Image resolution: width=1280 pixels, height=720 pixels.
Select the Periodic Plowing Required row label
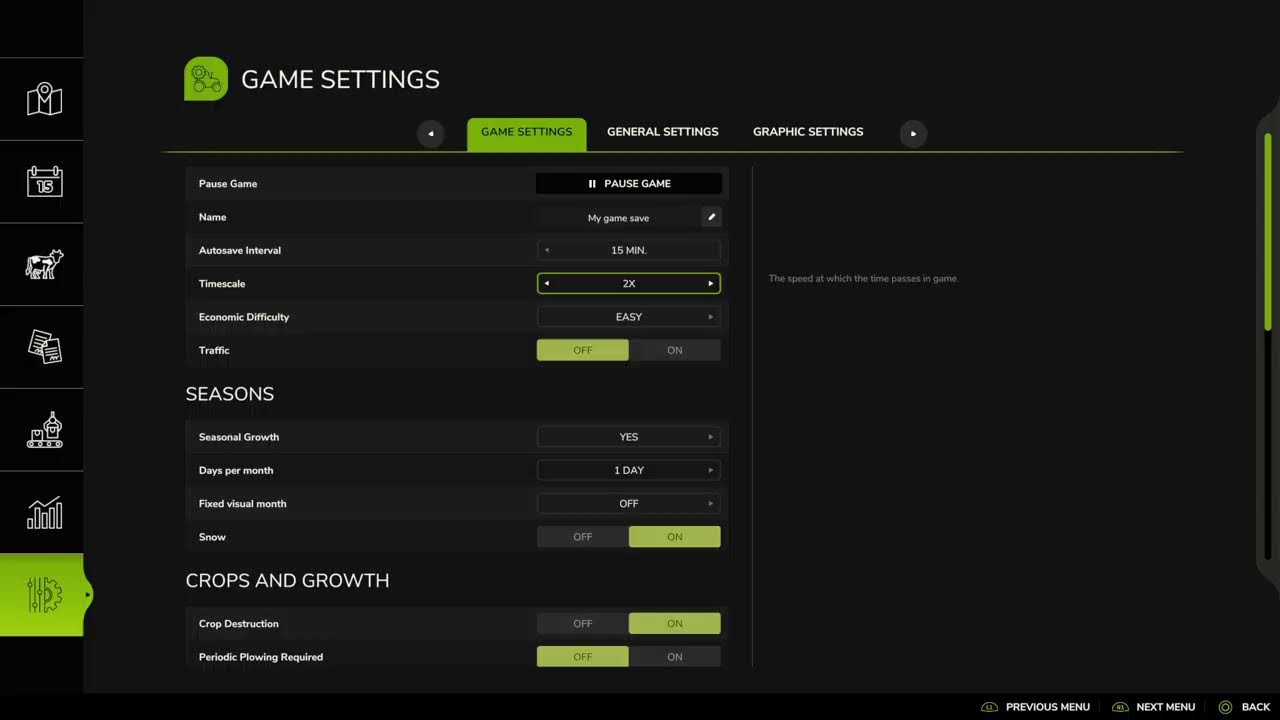click(261, 657)
